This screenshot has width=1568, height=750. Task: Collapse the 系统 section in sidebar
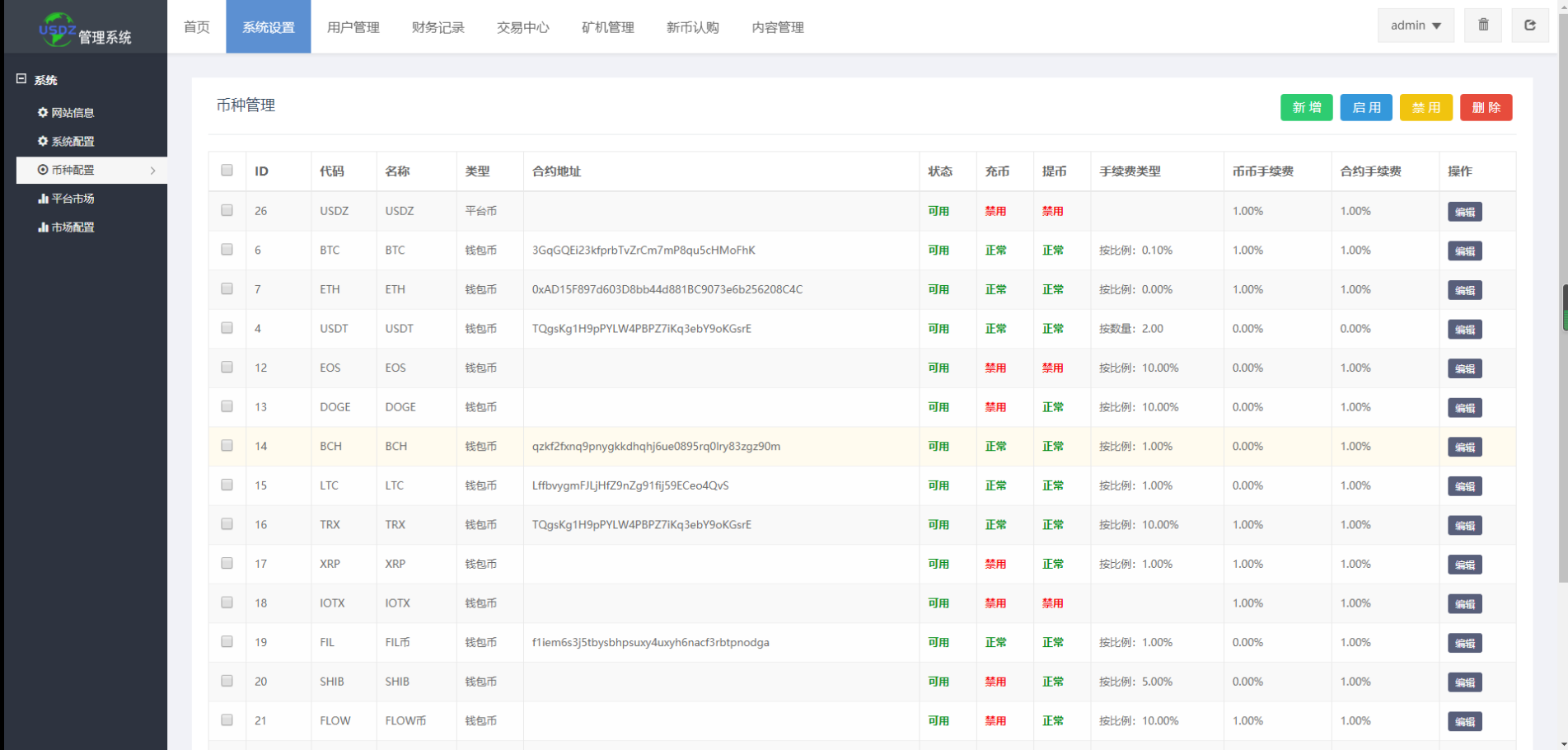(x=21, y=78)
